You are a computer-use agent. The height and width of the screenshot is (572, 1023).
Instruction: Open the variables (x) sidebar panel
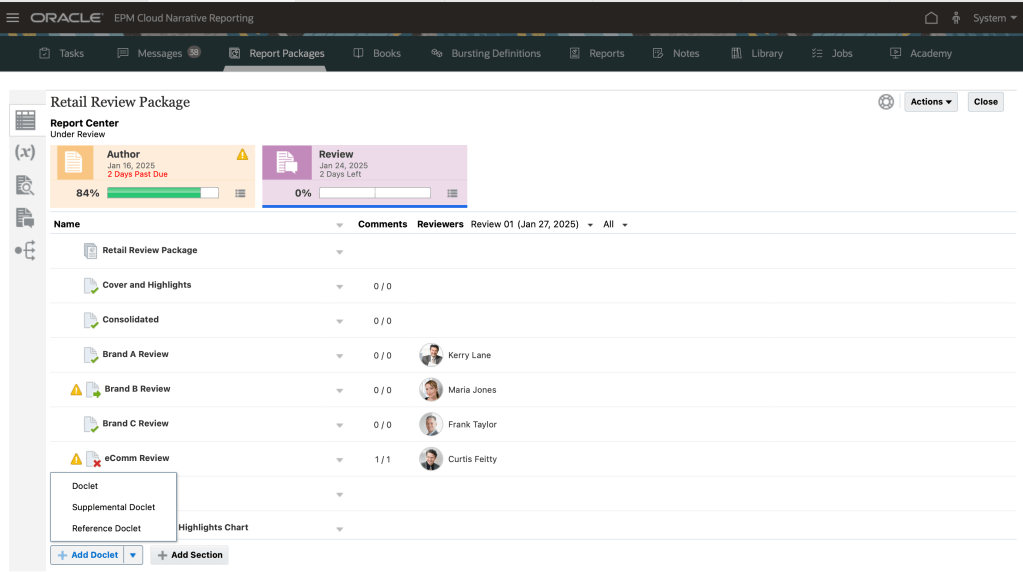pyautogui.click(x=25, y=152)
